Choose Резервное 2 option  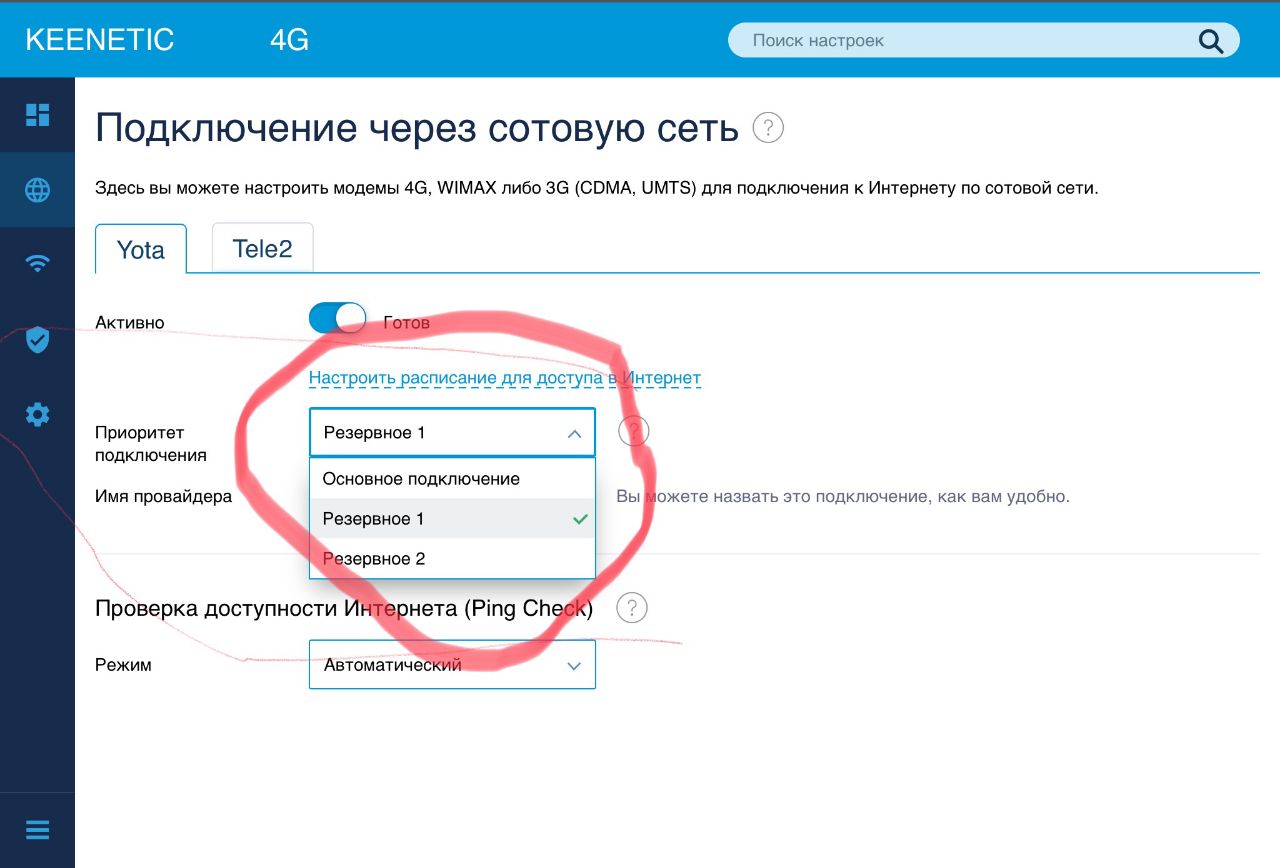click(x=452, y=559)
